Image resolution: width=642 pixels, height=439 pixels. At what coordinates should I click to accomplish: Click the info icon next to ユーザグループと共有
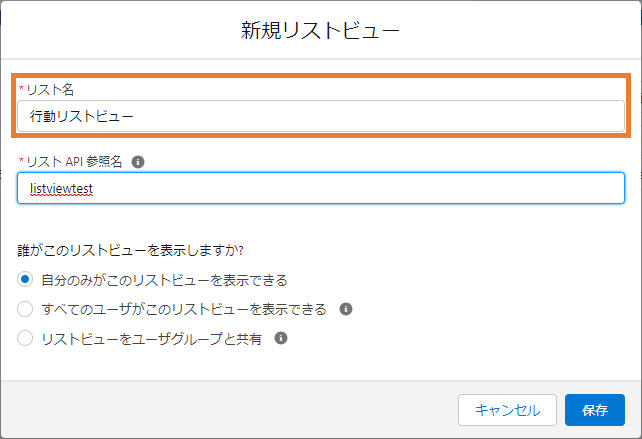[x=281, y=338]
